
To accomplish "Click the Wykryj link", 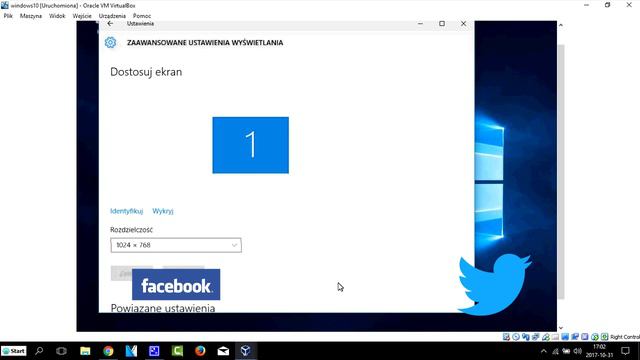I will [x=163, y=211].
